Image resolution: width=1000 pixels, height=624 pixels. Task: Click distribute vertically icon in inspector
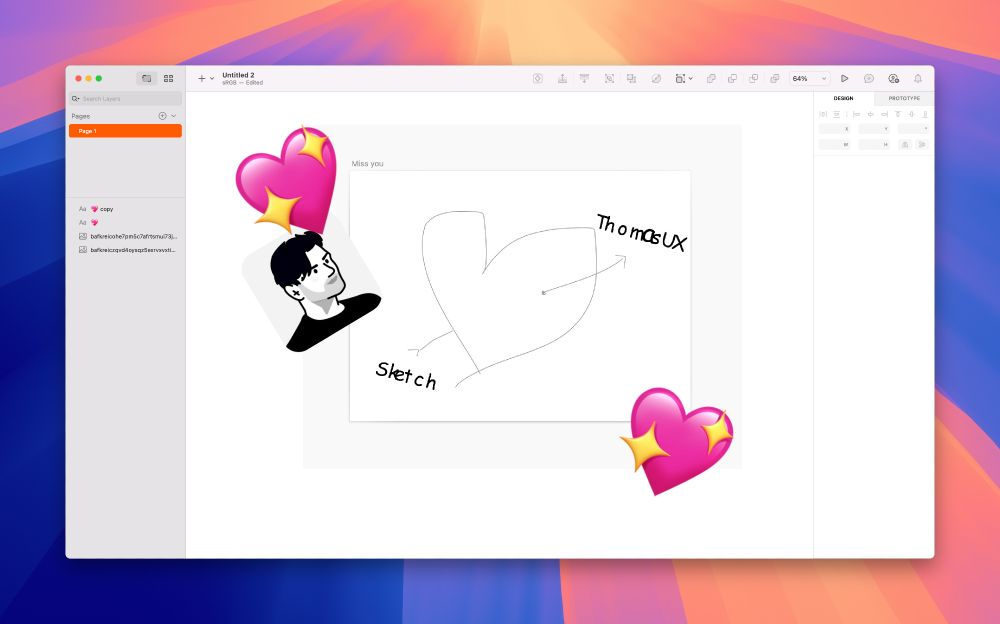point(836,114)
